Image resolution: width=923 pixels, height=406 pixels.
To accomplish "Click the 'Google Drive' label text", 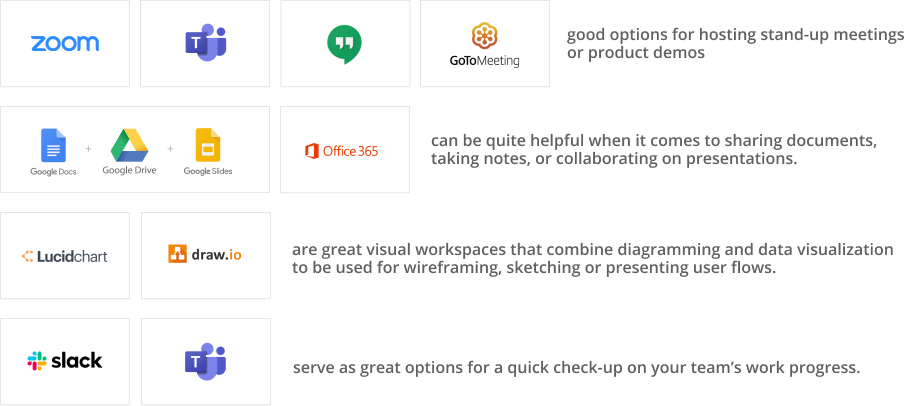I will [x=130, y=170].
